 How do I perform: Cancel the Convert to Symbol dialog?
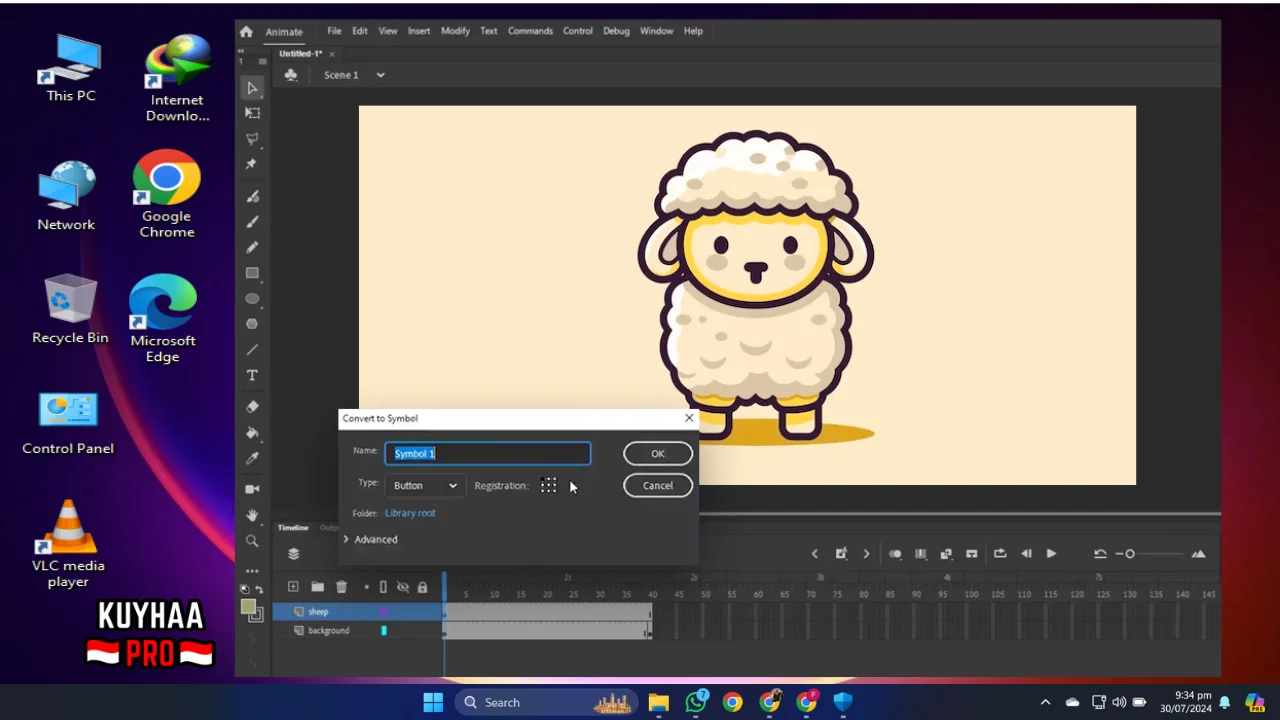click(658, 485)
